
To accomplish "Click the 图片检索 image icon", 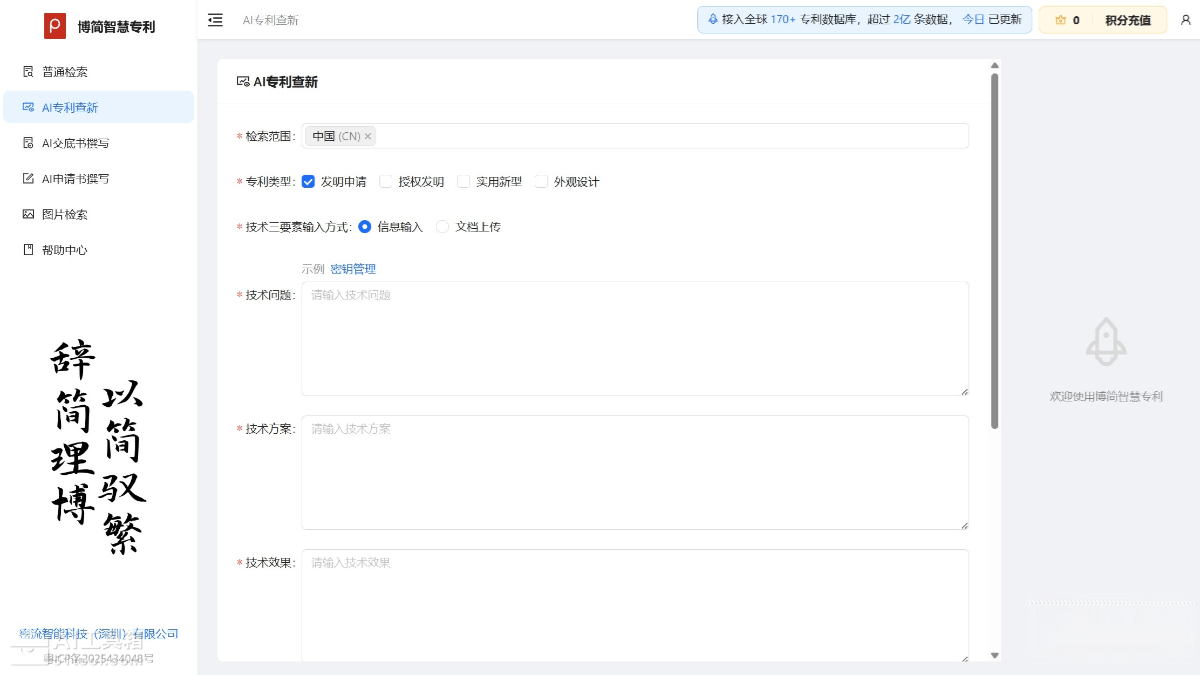I will 29,214.
